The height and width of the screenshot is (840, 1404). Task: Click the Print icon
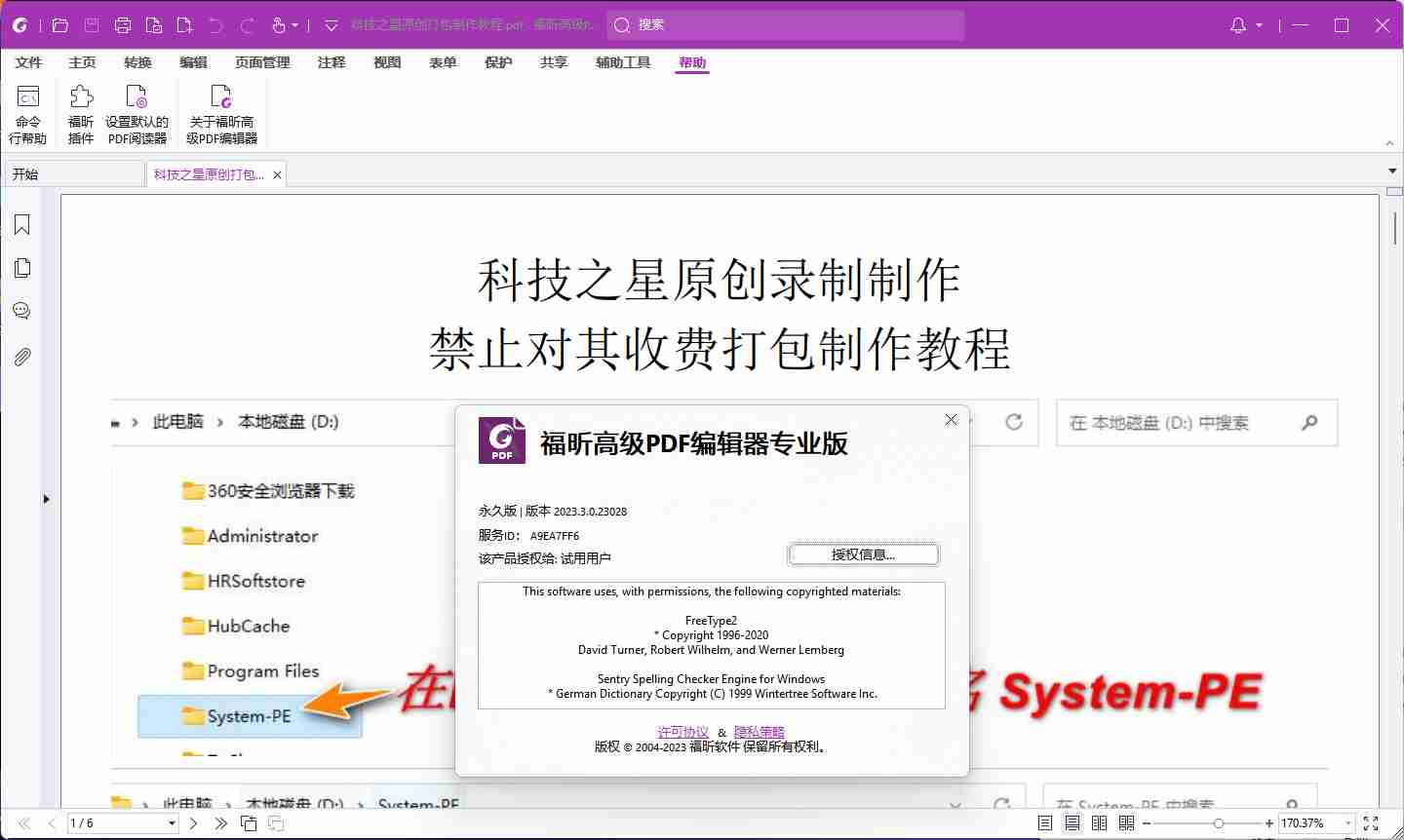tap(123, 25)
